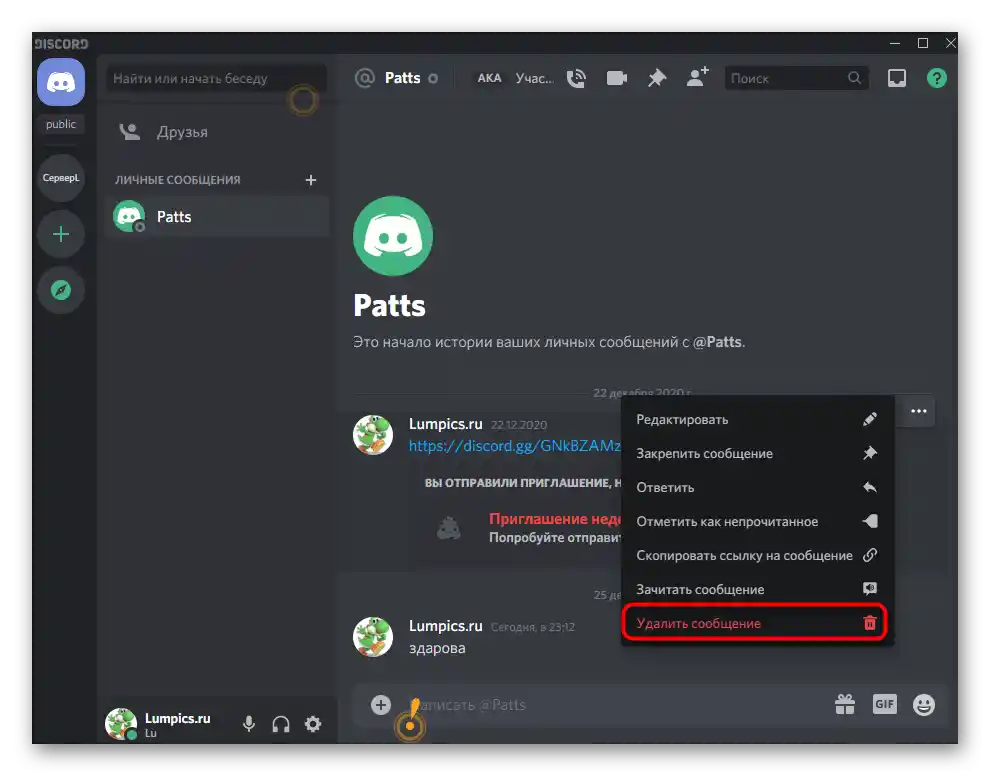Open the emoji picker

point(924,705)
